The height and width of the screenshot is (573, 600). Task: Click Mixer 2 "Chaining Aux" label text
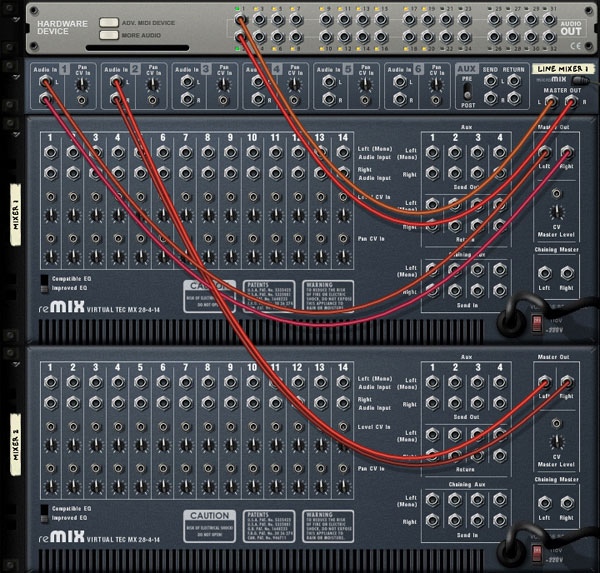click(467, 484)
